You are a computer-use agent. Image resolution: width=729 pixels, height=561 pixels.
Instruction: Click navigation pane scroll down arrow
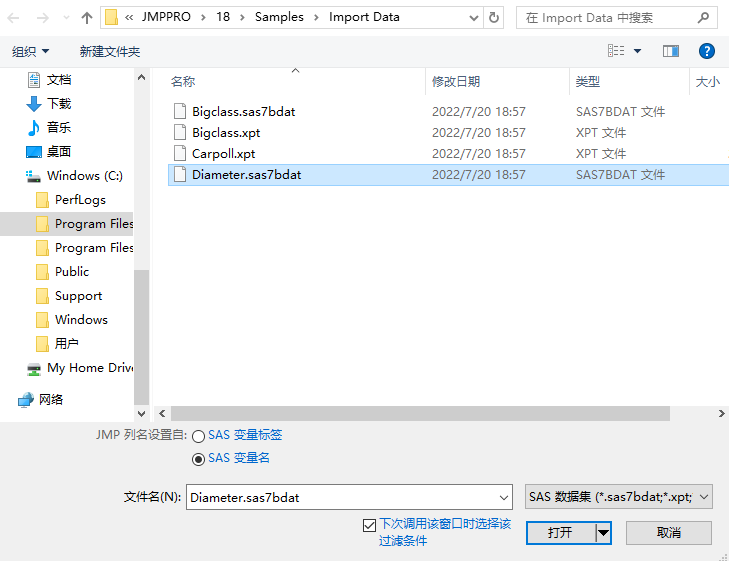(x=141, y=413)
